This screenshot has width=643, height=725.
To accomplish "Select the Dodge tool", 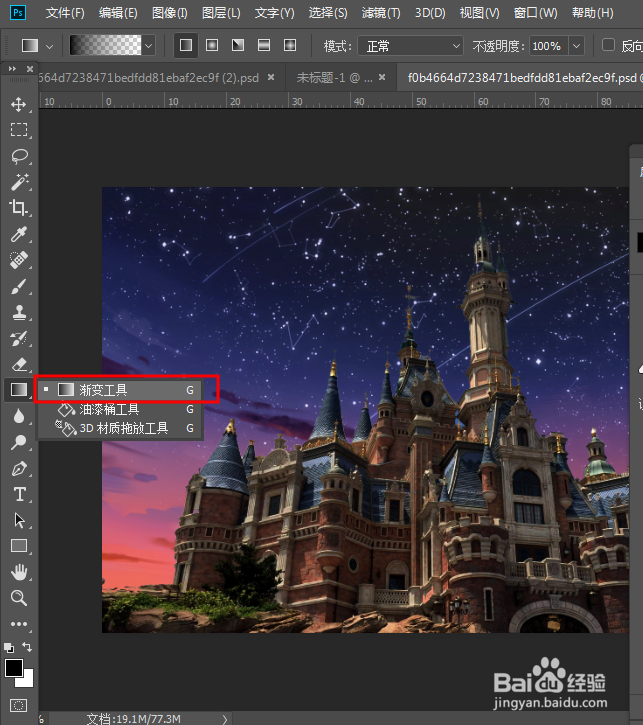I will (x=18, y=442).
